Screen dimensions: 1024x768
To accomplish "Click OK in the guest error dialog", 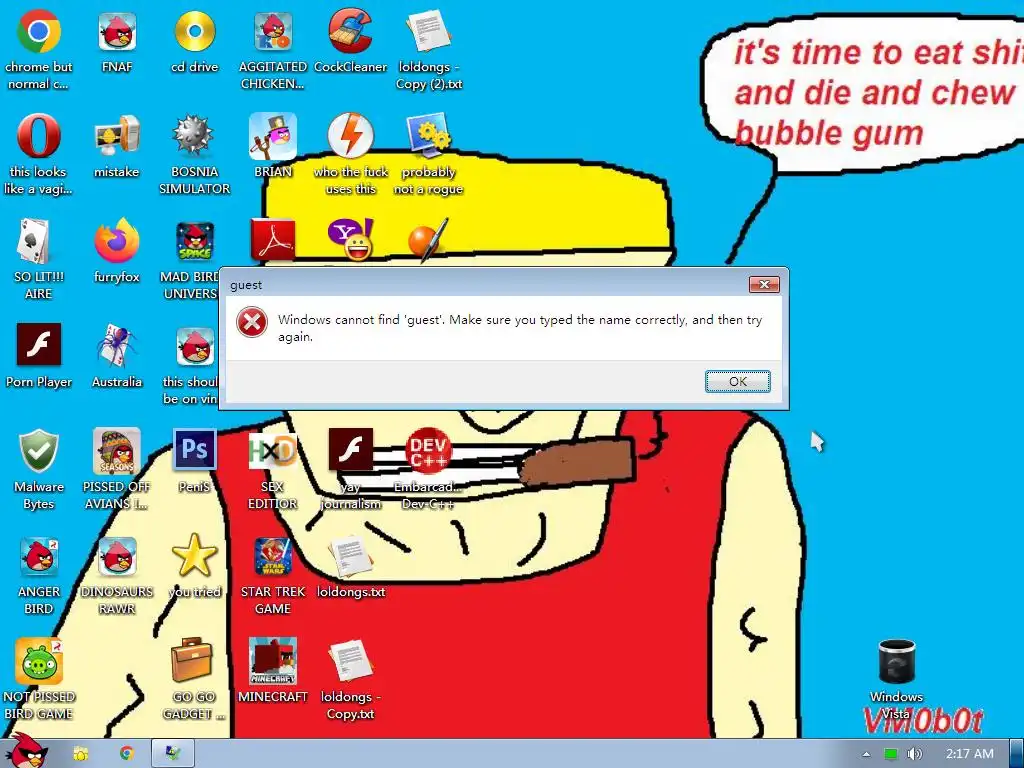I will (737, 381).
